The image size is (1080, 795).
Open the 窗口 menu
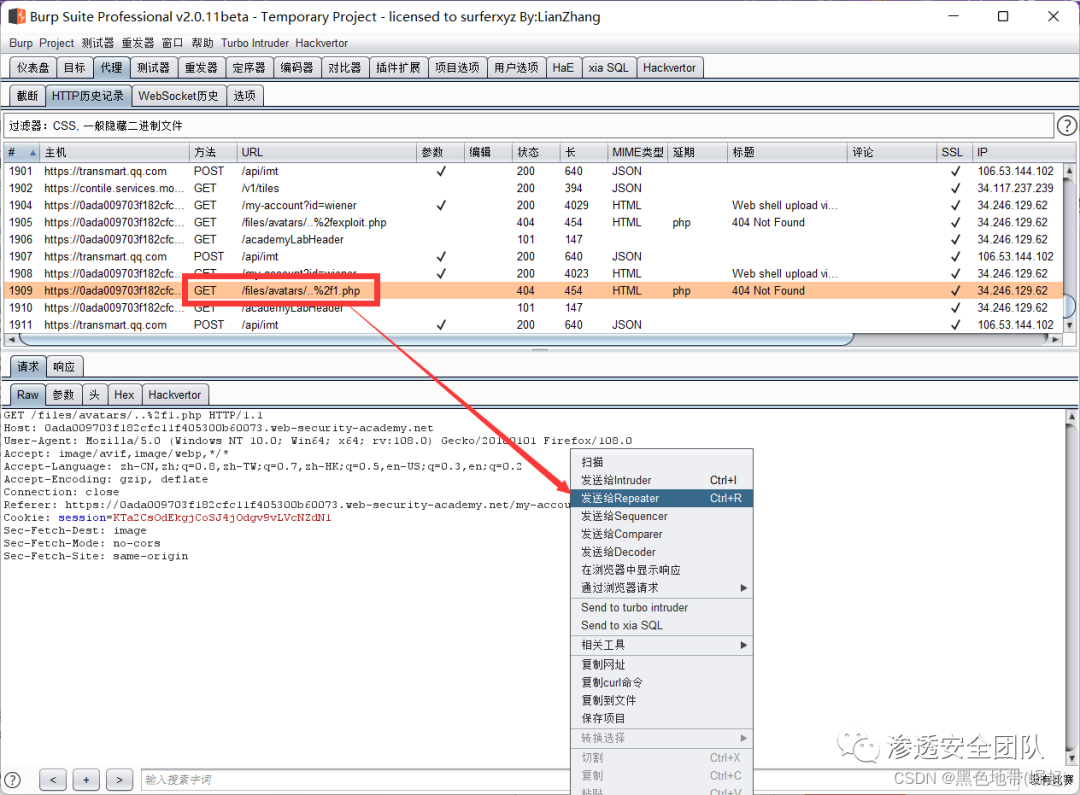pos(172,43)
